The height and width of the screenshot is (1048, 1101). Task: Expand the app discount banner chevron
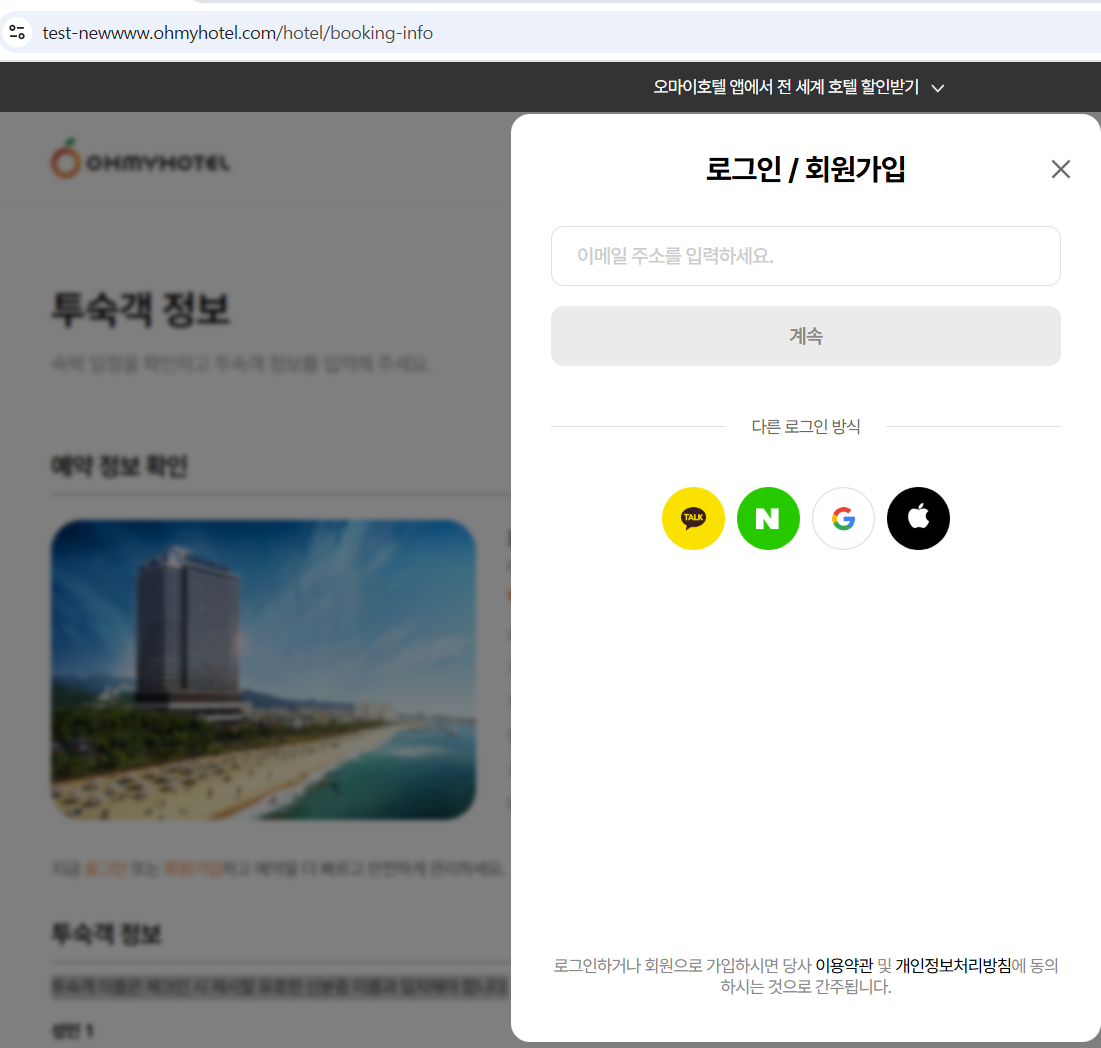[x=937, y=88]
